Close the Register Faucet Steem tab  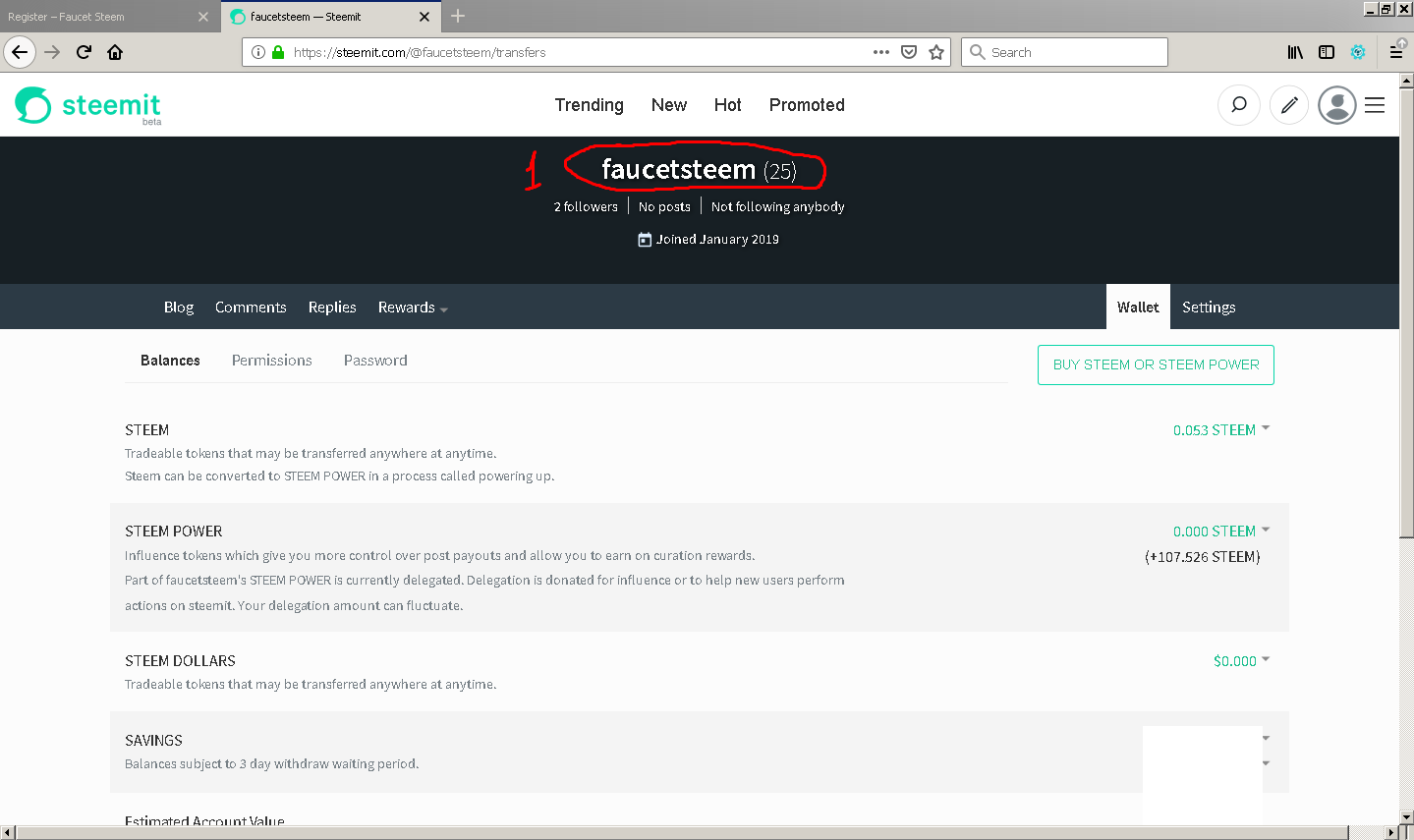pyautogui.click(x=203, y=17)
